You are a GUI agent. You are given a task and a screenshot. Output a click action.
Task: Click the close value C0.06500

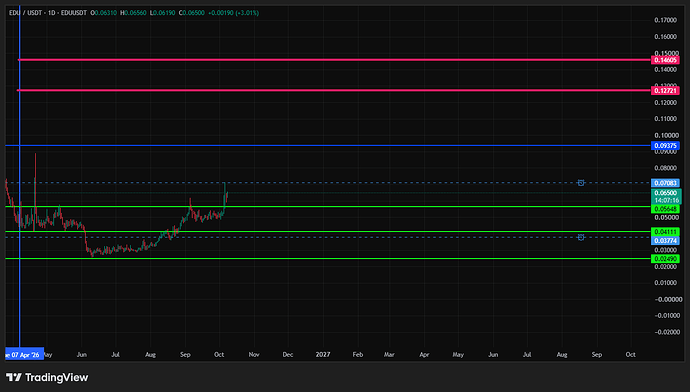(191, 13)
